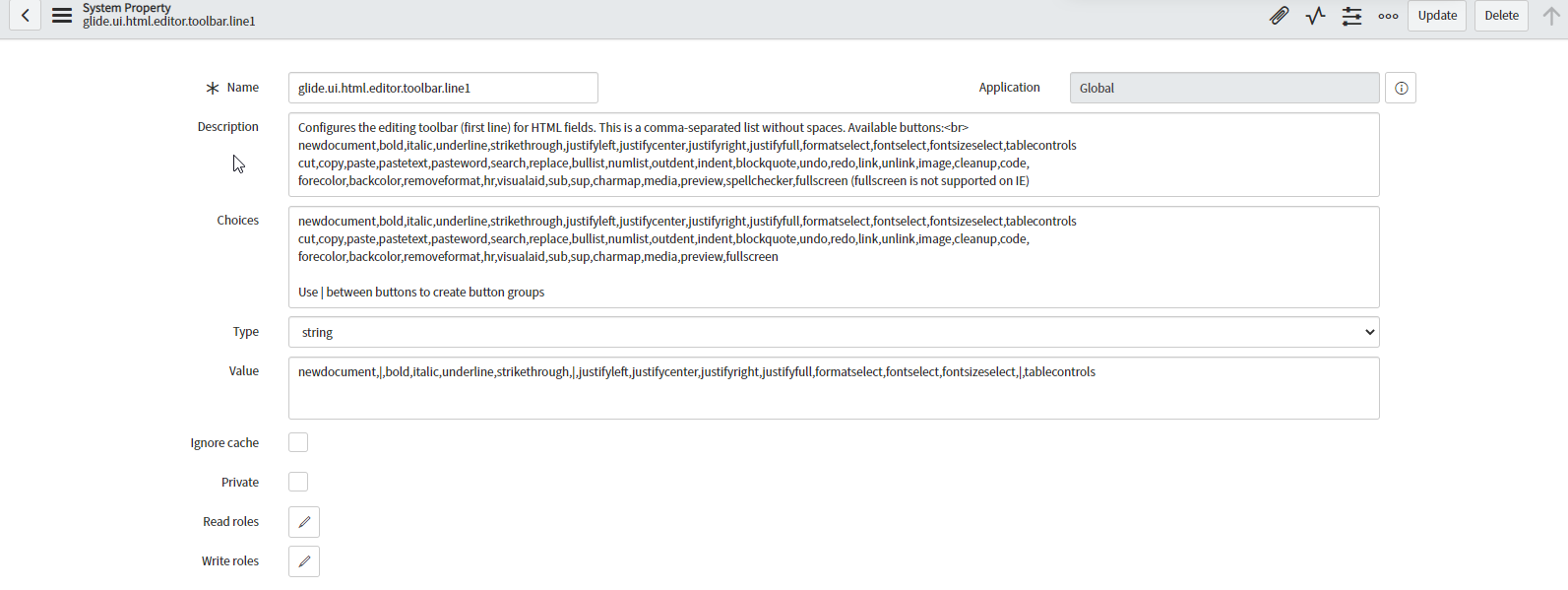1568x590 pixels.
Task: Open form personalization settings sliders icon
Action: pyautogui.click(x=1351, y=16)
